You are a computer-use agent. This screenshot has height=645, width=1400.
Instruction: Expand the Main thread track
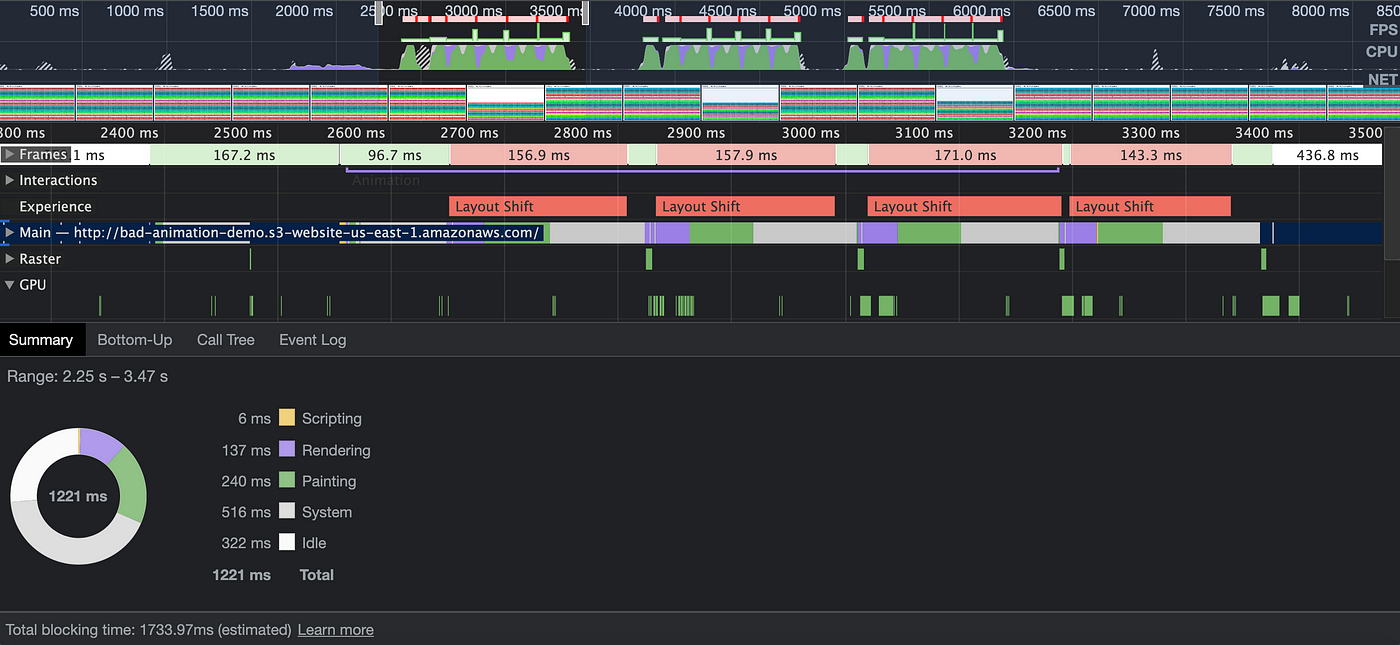[10, 233]
